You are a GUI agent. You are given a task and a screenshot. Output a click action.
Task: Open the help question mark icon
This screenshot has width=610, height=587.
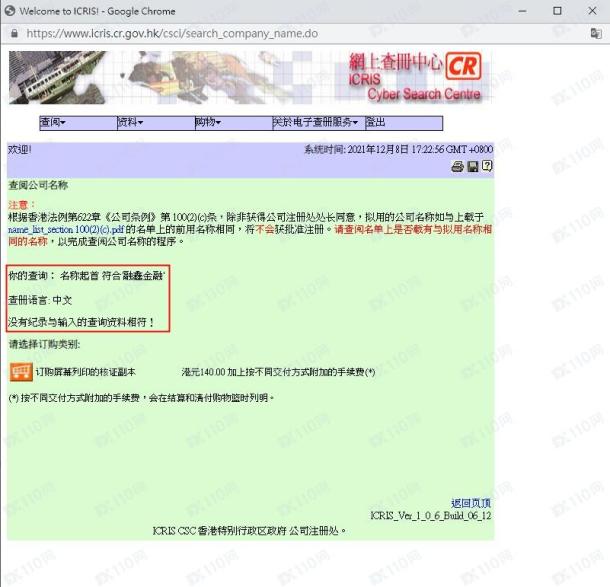(x=487, y=166)
